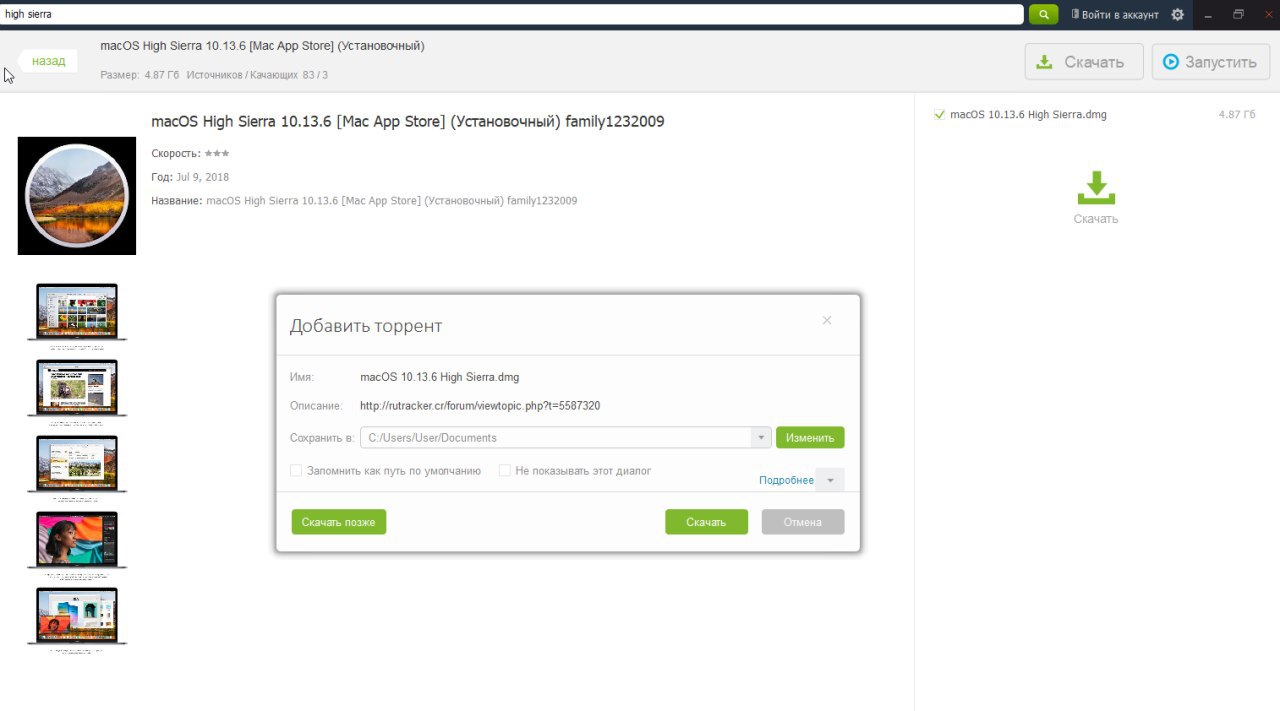Click the Отмена button

click(803, 522)
